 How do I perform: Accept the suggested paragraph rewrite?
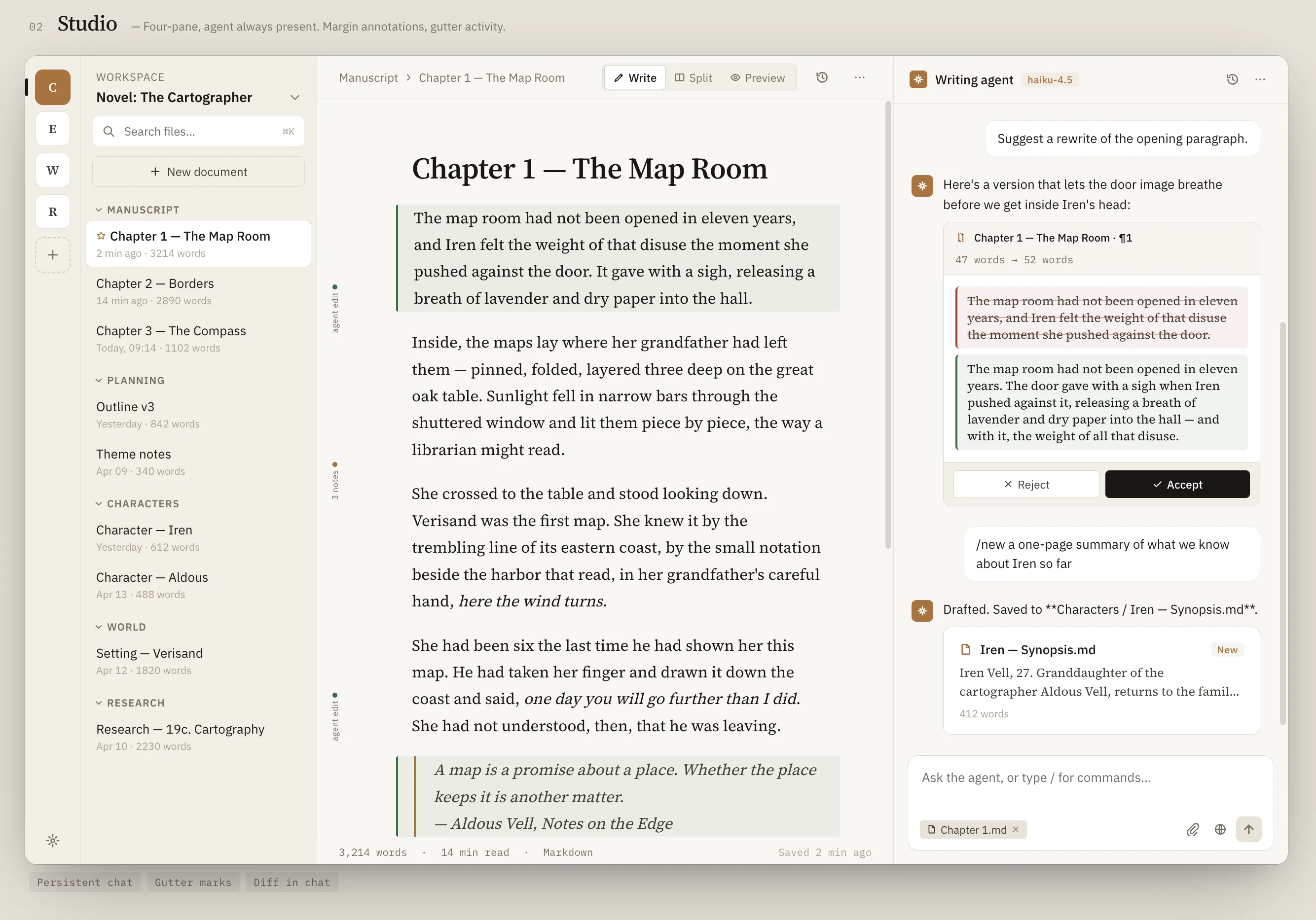[1177, 484]
